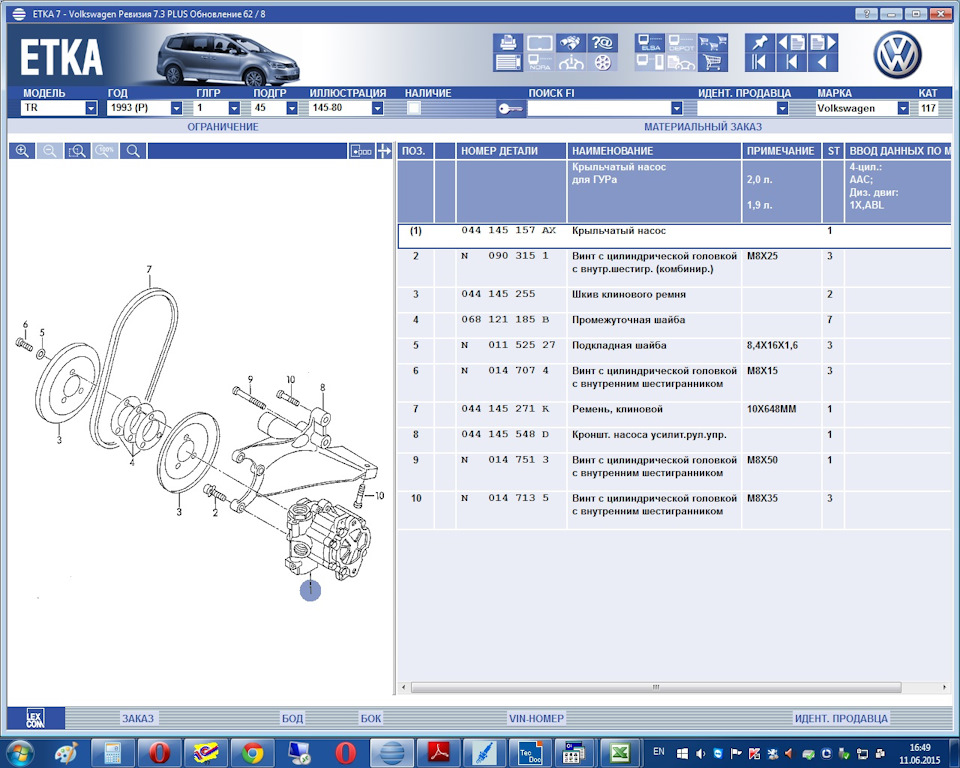This screenshot has width=960, height=768.
Task: Click the wheel rim icon
Action: point(602,62)
